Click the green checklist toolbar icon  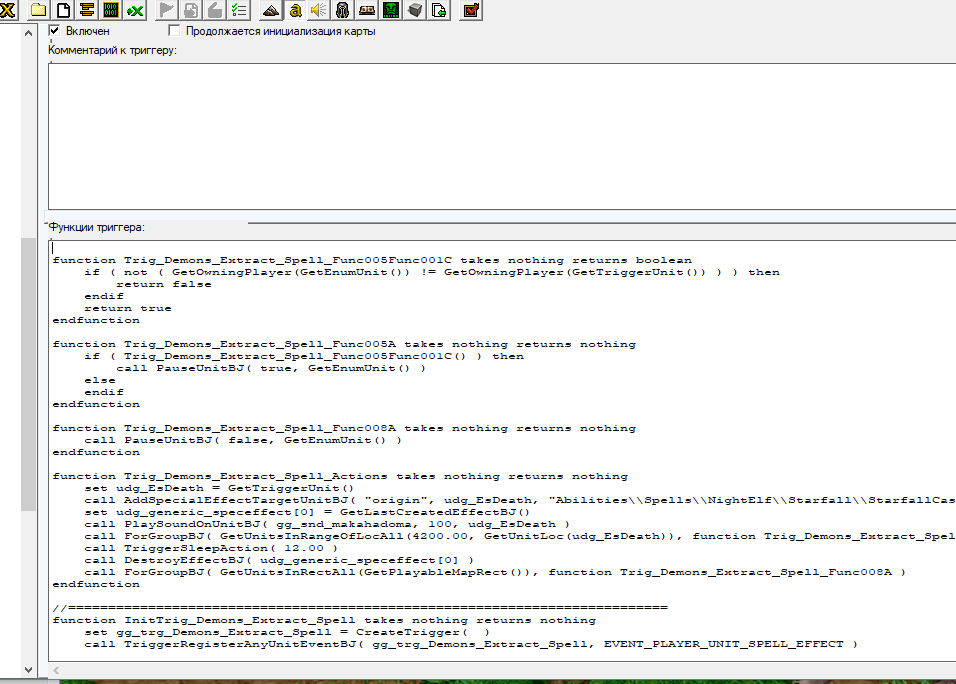239,10
